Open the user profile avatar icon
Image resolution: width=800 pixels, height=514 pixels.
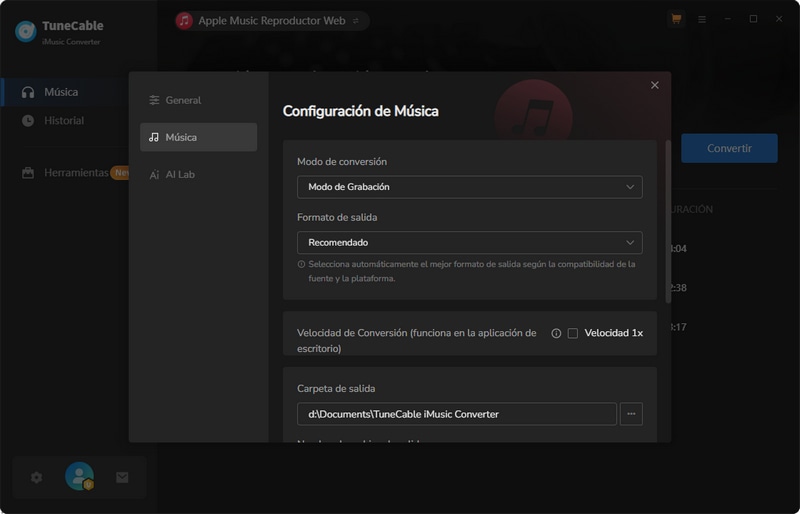tap(79, 477)
